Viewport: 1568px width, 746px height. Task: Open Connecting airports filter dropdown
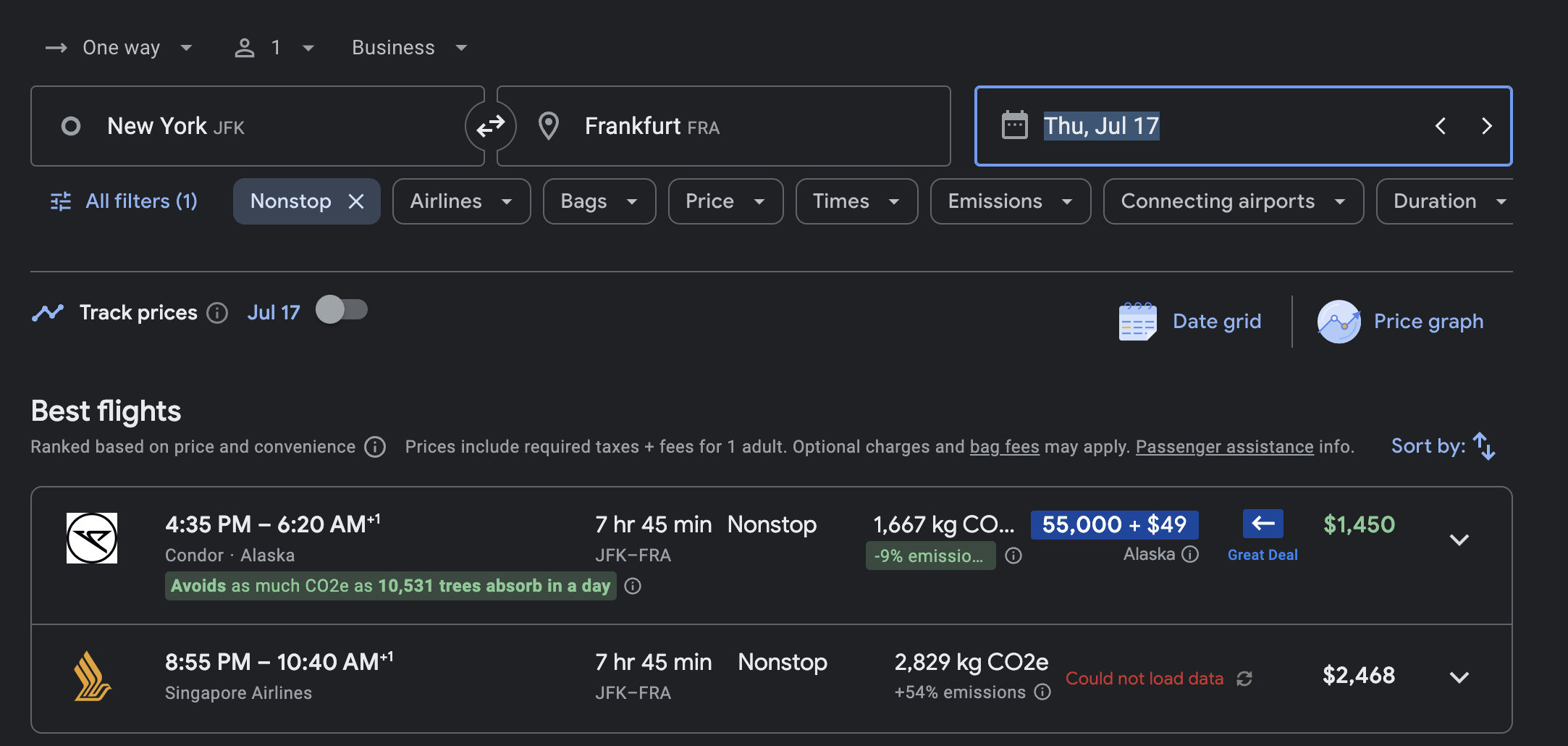pyautogui.click(x=1234, y=201)
